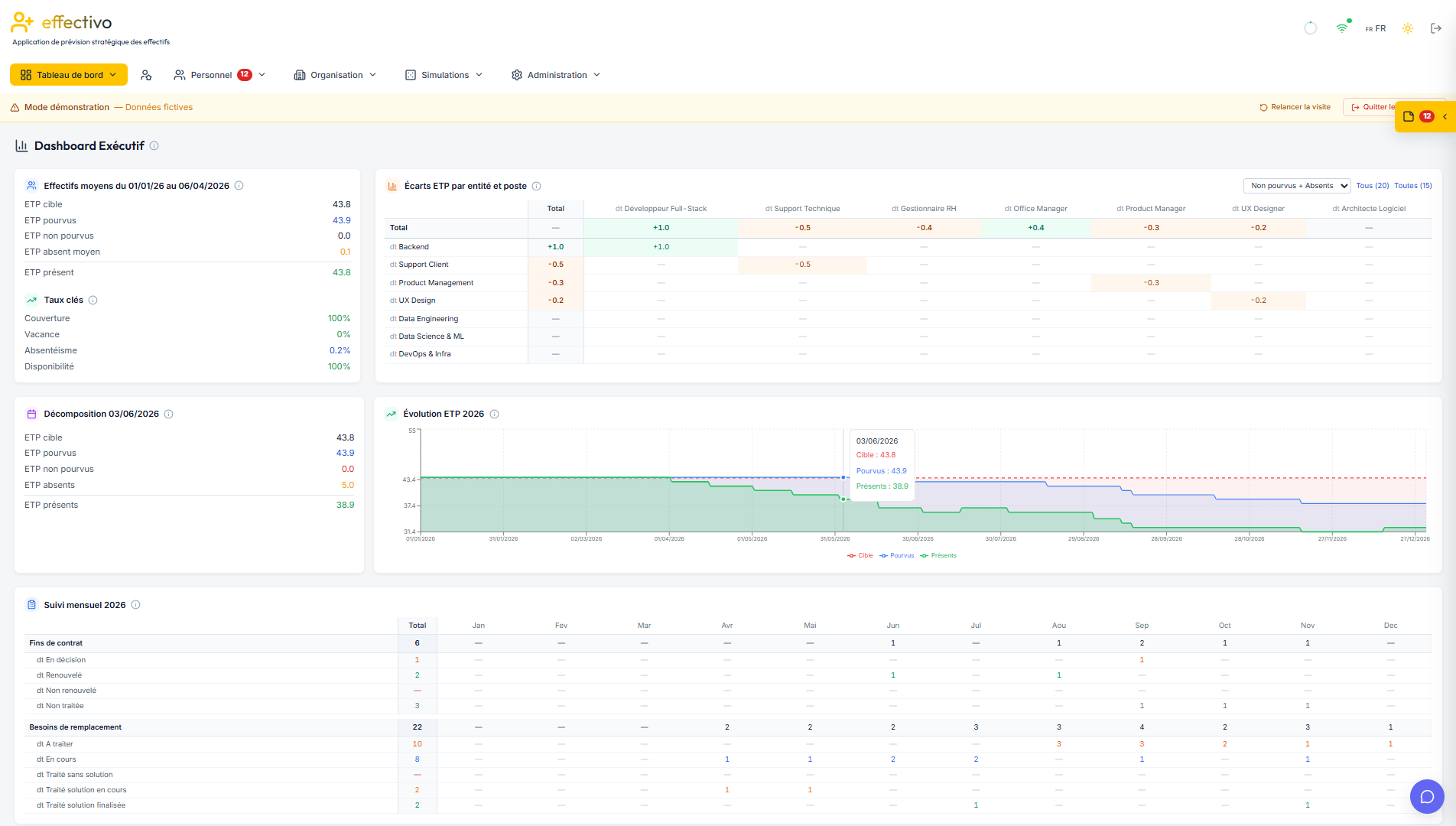Click the effectivo logo icon
Image resolution: width=1456 pixels, height=826 pixels.
tap(22, 22)
